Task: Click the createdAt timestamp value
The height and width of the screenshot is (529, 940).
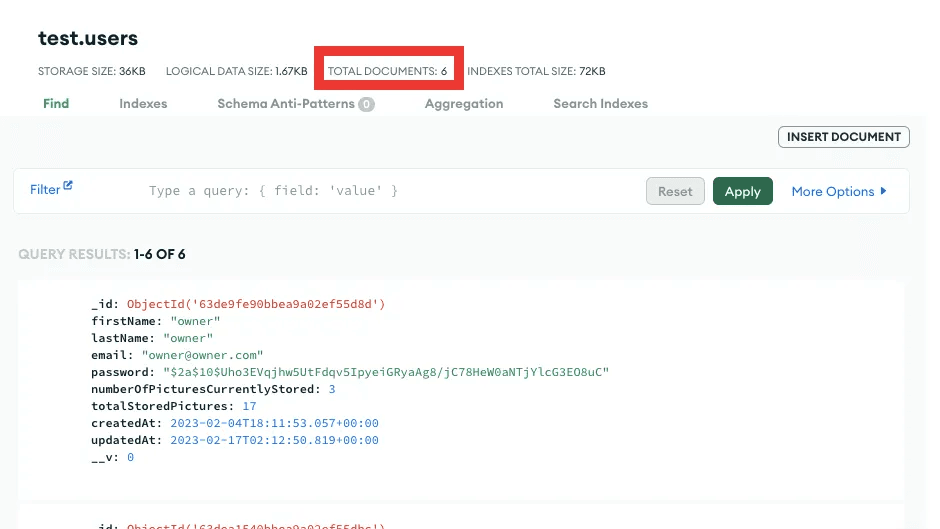Action: click(275, 423)
